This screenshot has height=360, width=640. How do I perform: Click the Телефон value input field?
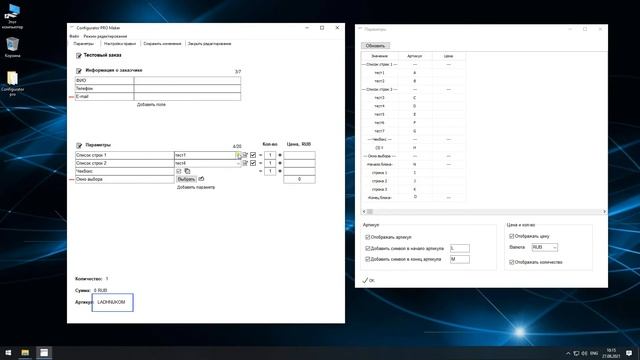[x=187, y=89]
